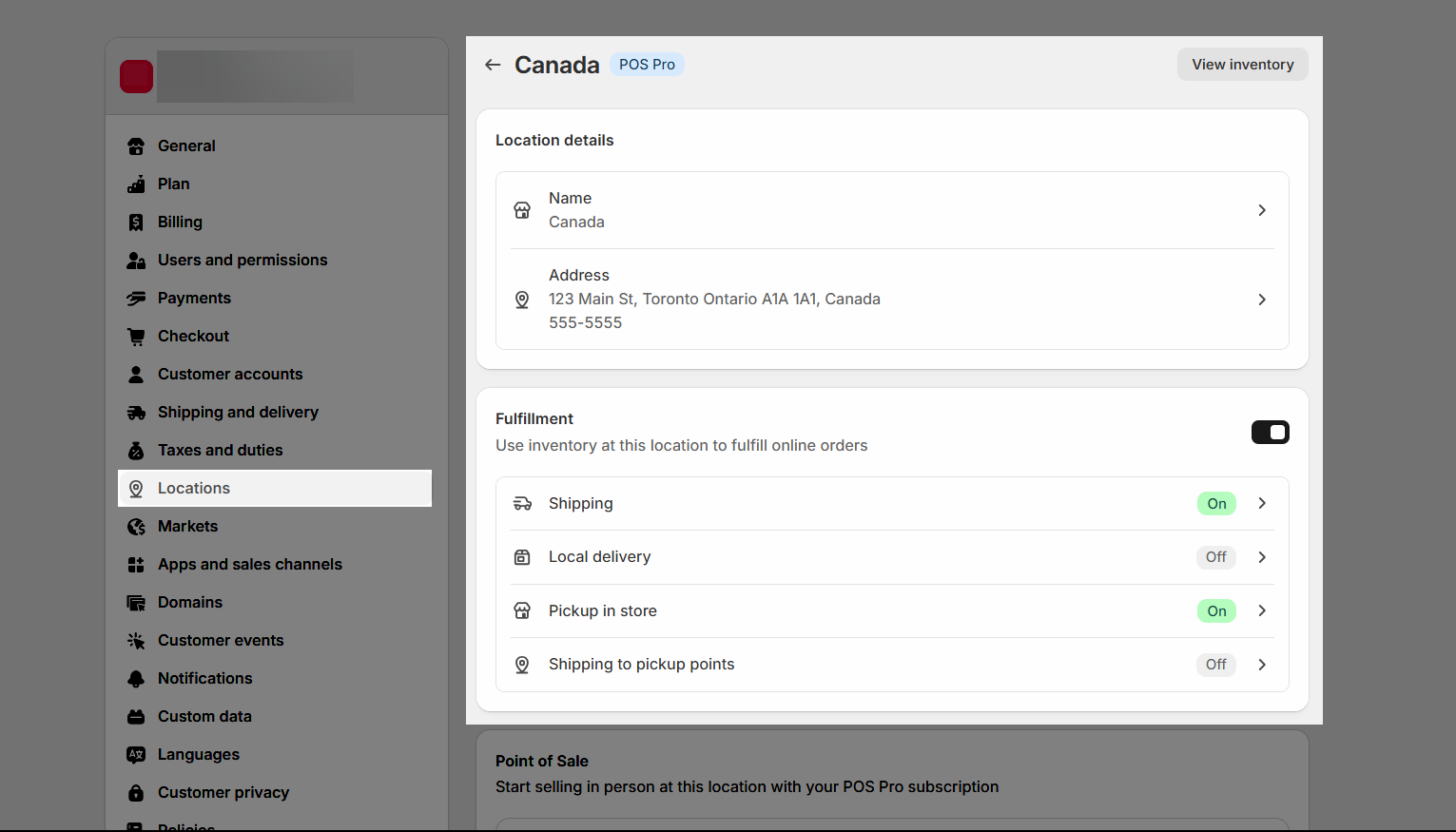Click the map pin icon beside Address

click(x=522, y=300)
